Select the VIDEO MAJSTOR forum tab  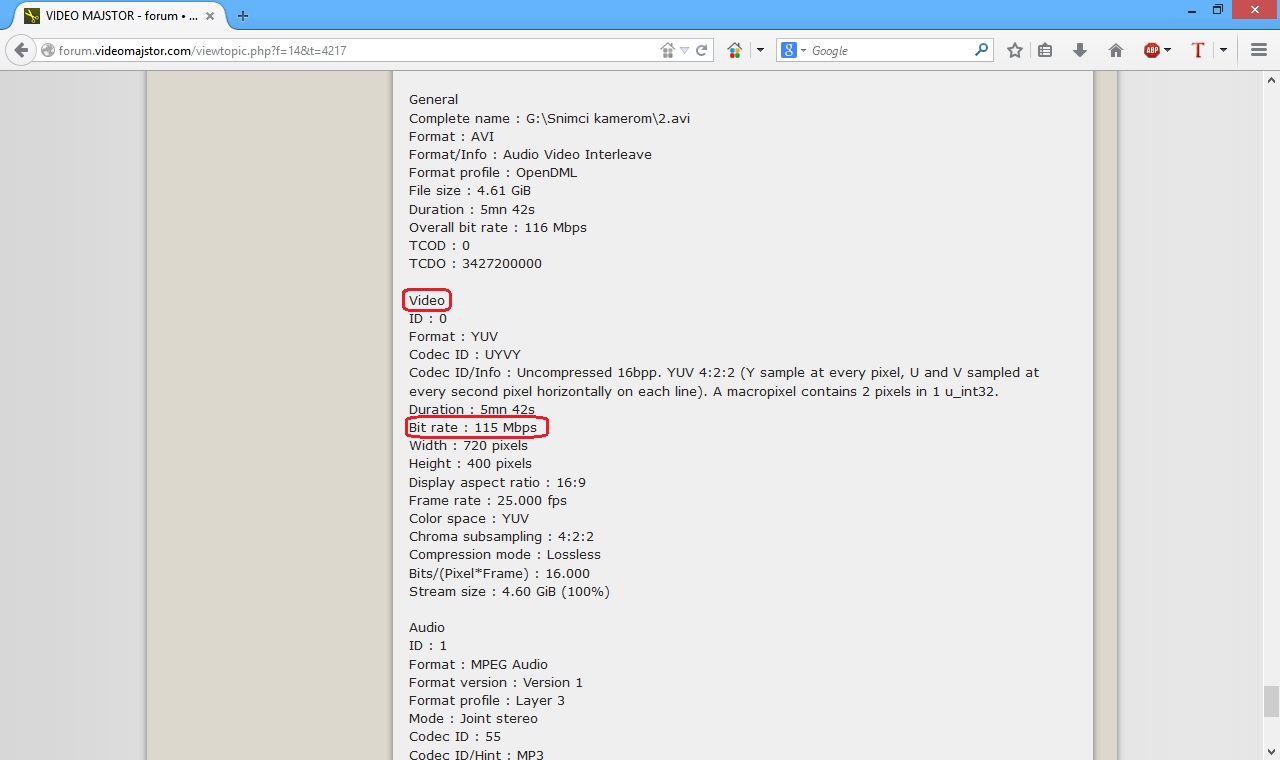pos(110,16)
